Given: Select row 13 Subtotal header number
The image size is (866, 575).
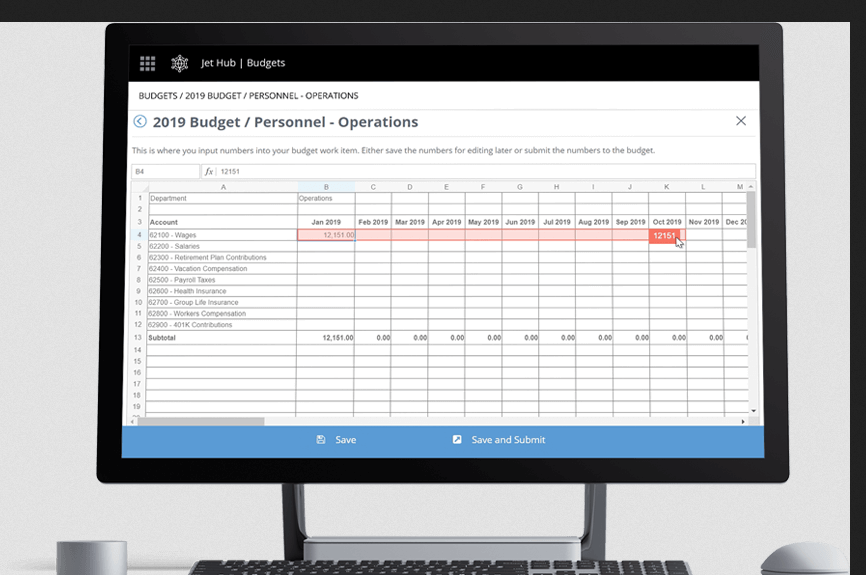Looking at the screenshot, I should (x=139, y=338).
